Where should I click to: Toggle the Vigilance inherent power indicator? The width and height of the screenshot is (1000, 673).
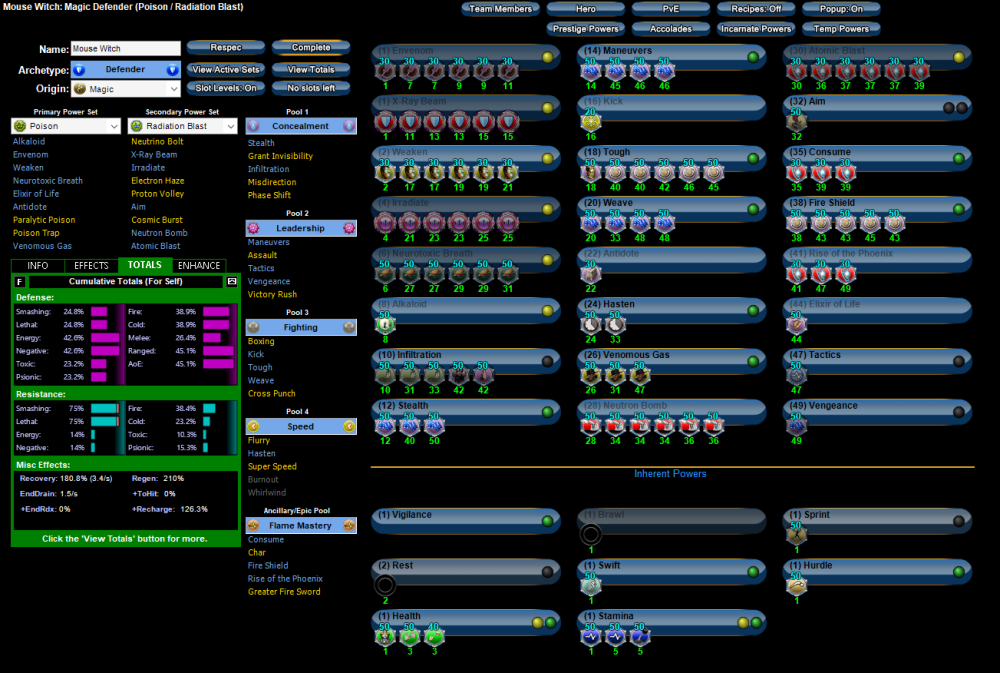coord(548,521)
